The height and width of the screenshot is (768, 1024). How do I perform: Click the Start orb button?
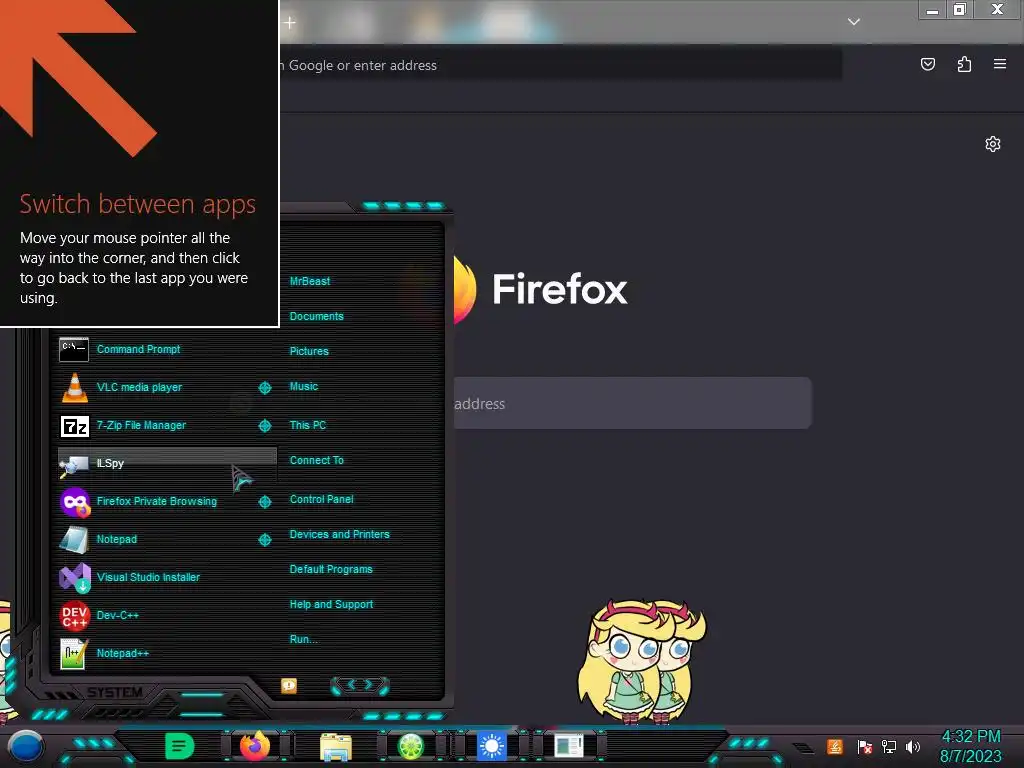click(x=26, y=746)
